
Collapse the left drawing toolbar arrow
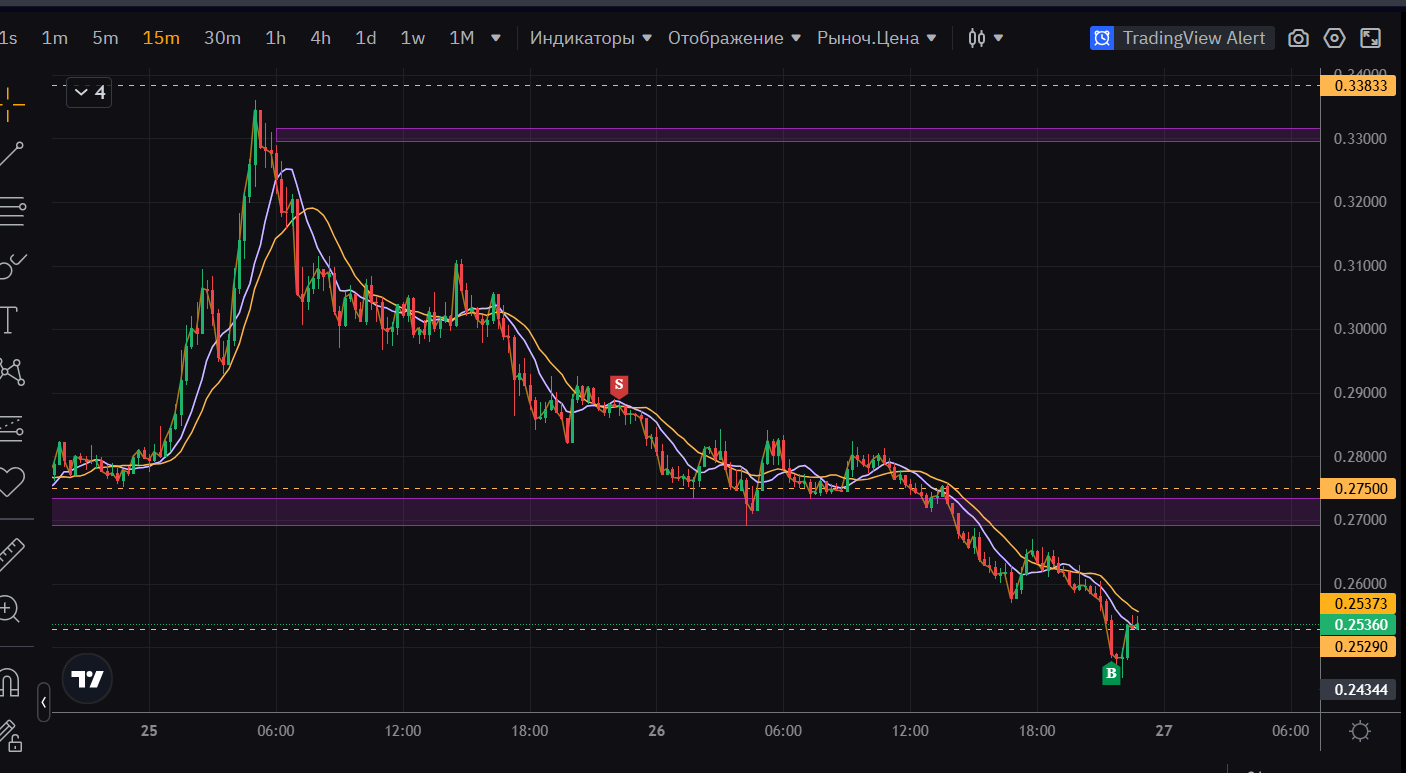click(x=44, y=703)
